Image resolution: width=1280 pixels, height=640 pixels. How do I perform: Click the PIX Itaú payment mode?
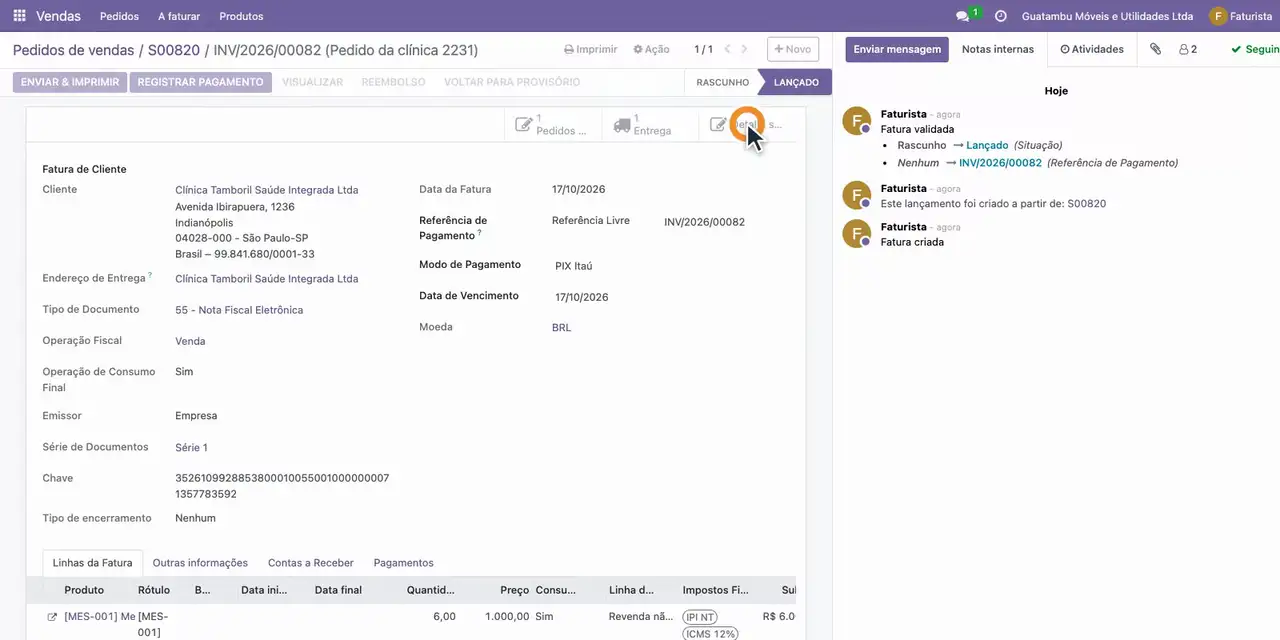click(x=574, y=266)
